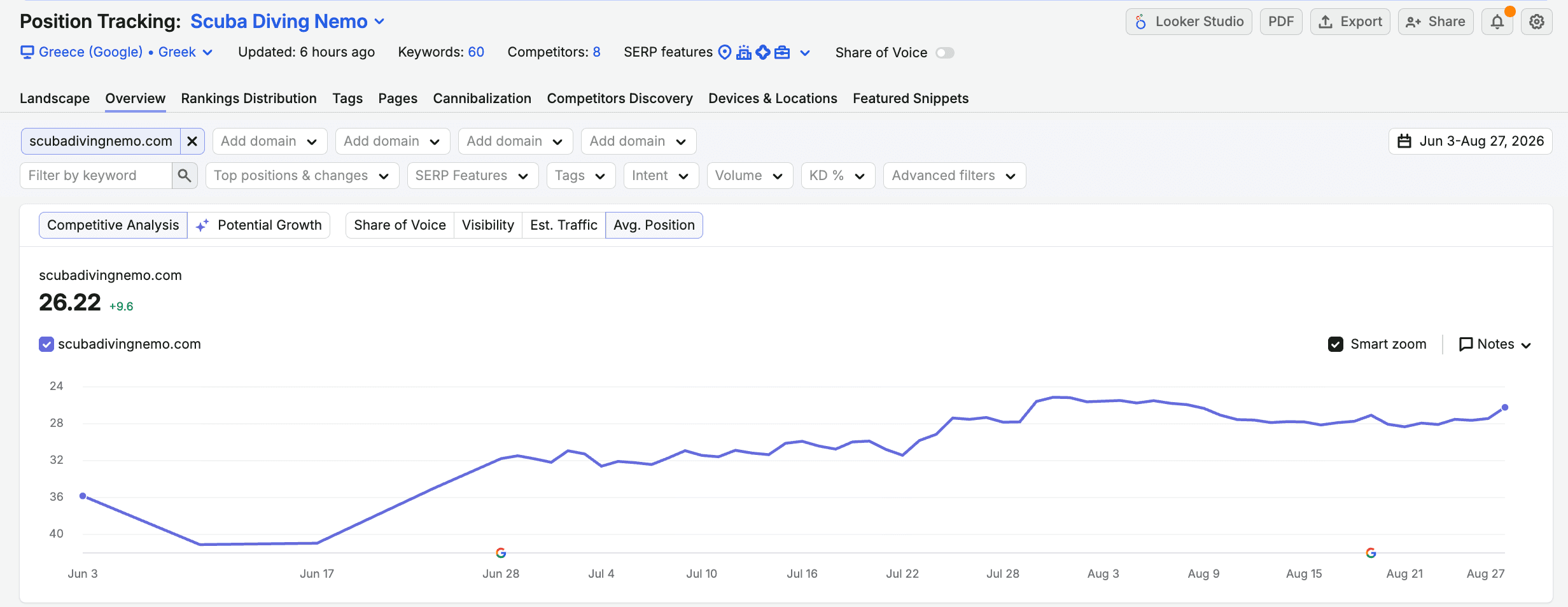Click the Competitors count link 8
1568x607 pixels.
pos(596,52)
